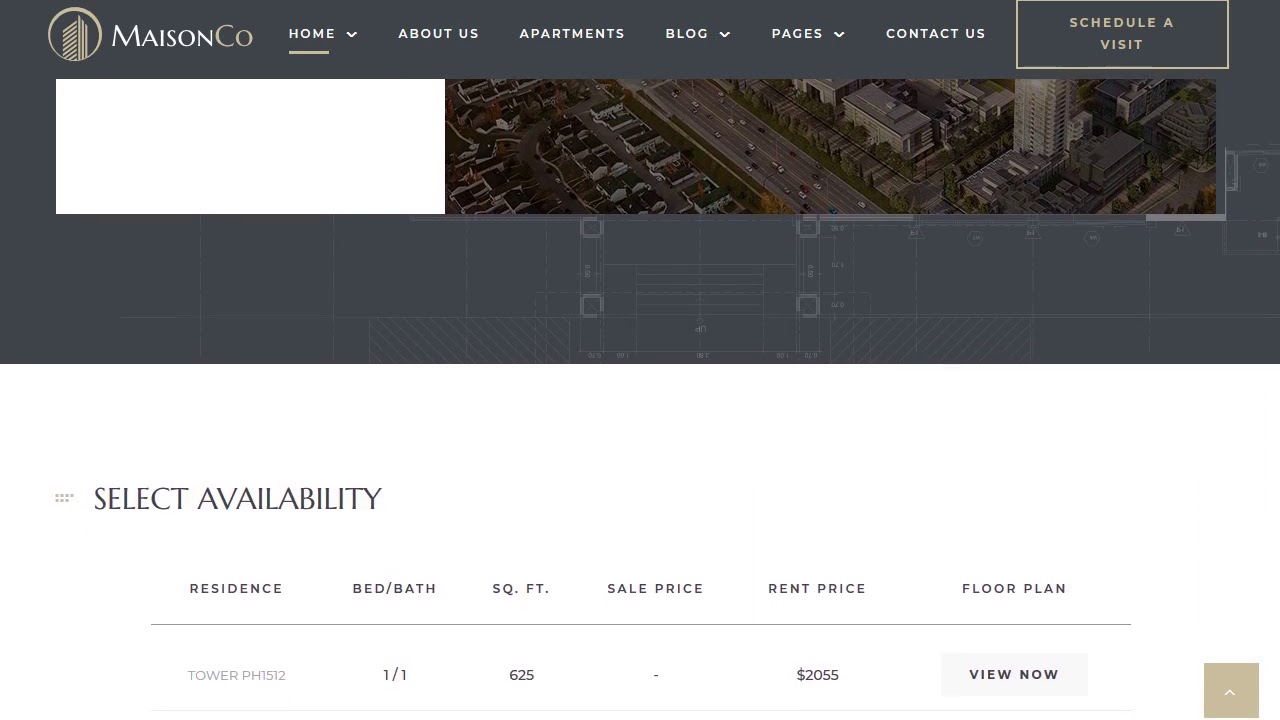Click the 625 square feet cell
Screen dimensions: 1280x720
point(521,675)
